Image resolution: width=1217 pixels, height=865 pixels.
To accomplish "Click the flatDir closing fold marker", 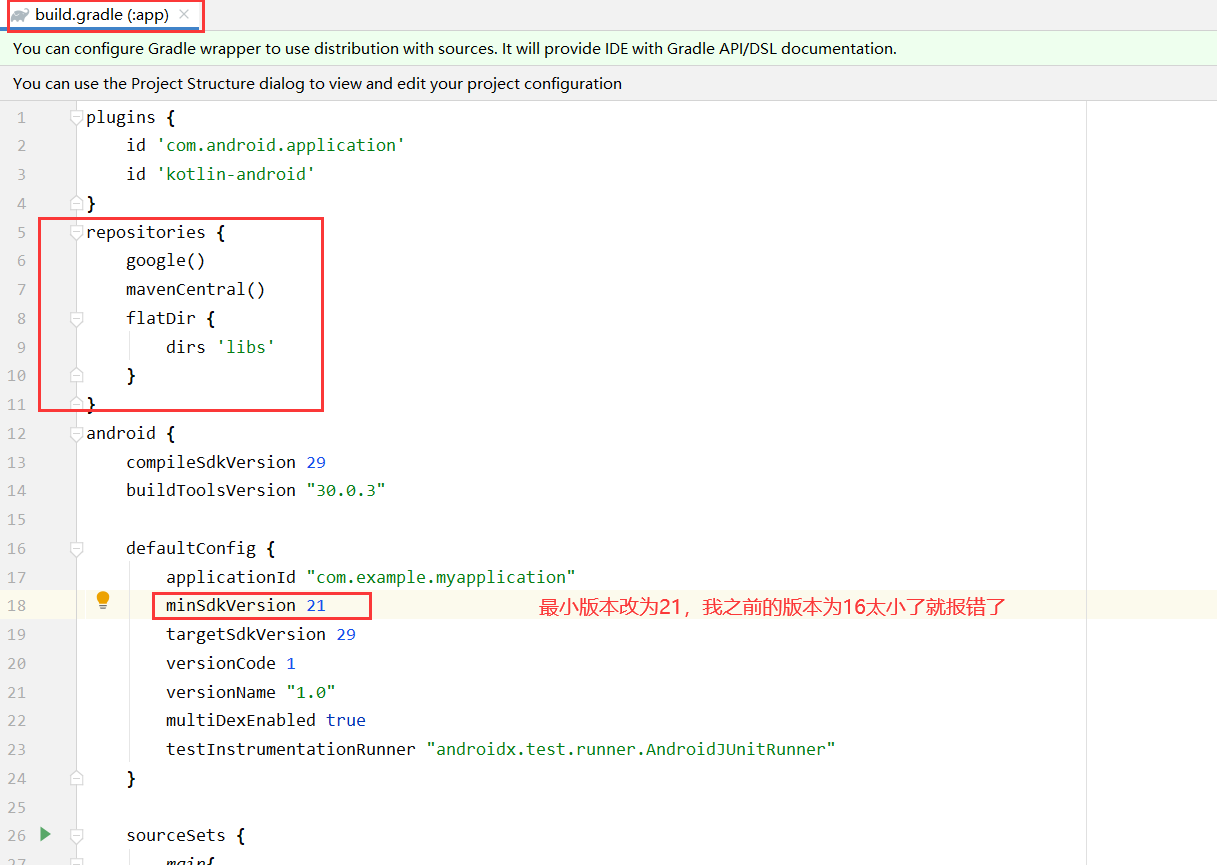I will (x=76, y=375).
